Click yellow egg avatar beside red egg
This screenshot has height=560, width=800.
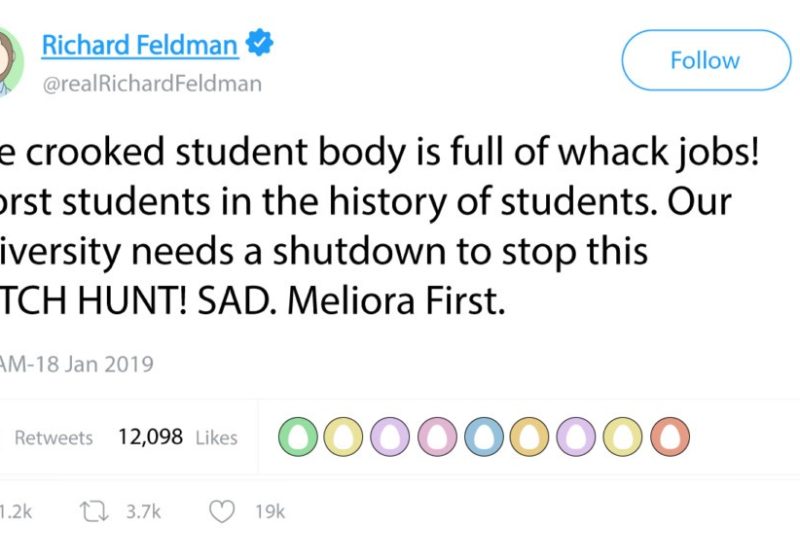point(622,437)
